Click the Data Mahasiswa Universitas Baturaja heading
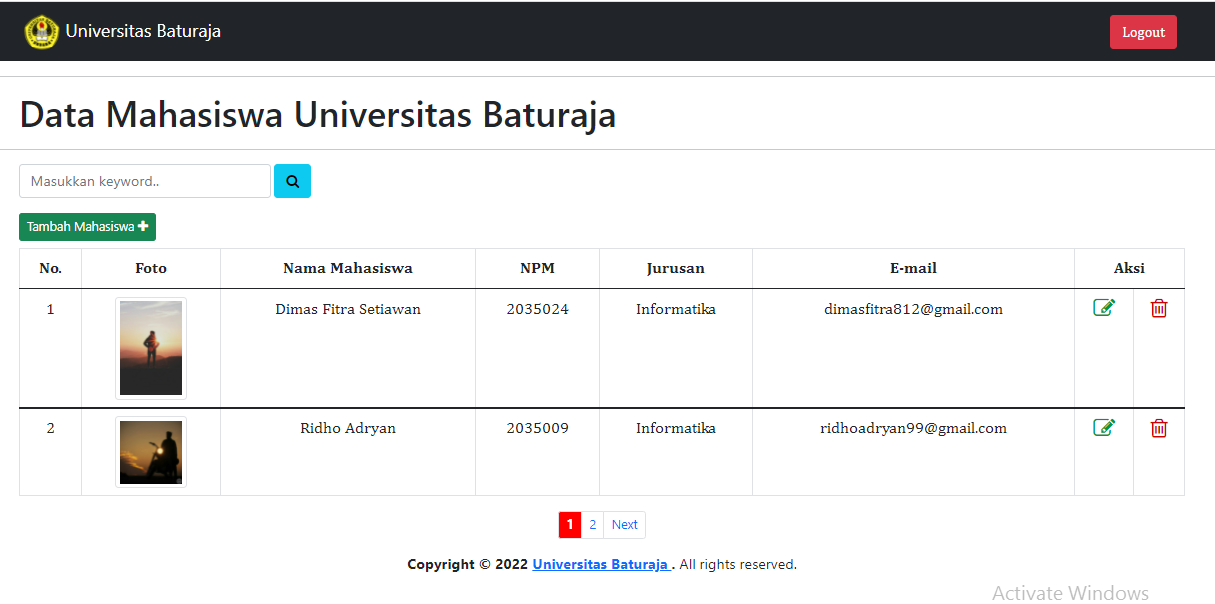 (x=318, y=115)
